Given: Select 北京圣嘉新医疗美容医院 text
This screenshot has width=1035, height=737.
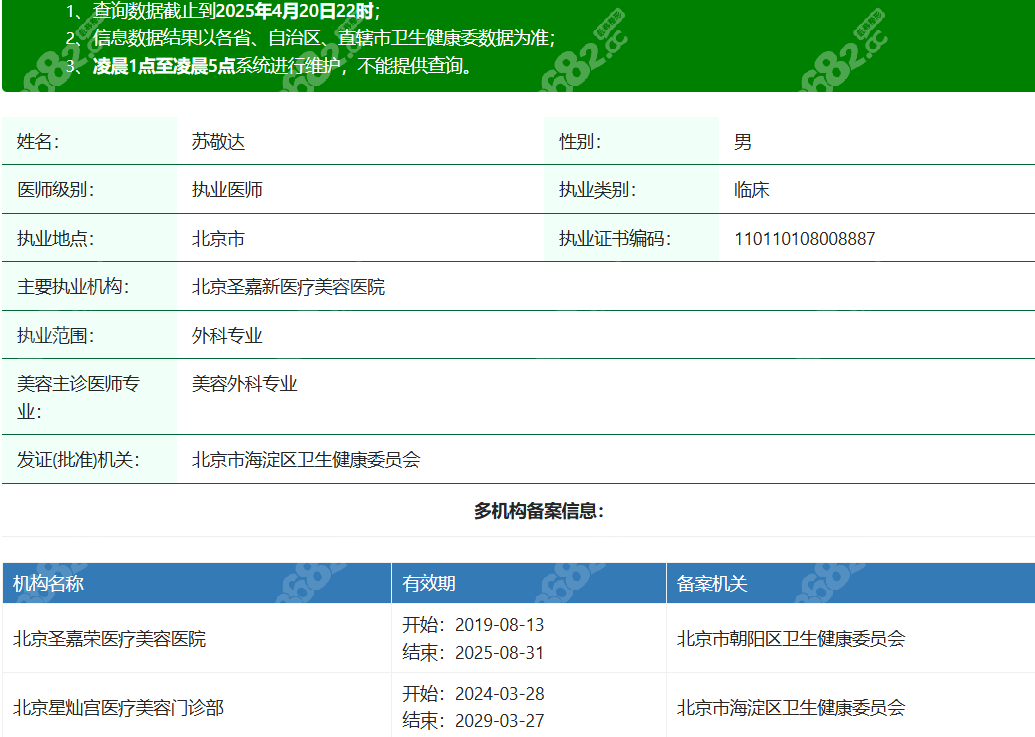Looking at the screenshot, I should click(x=288, y=287).
